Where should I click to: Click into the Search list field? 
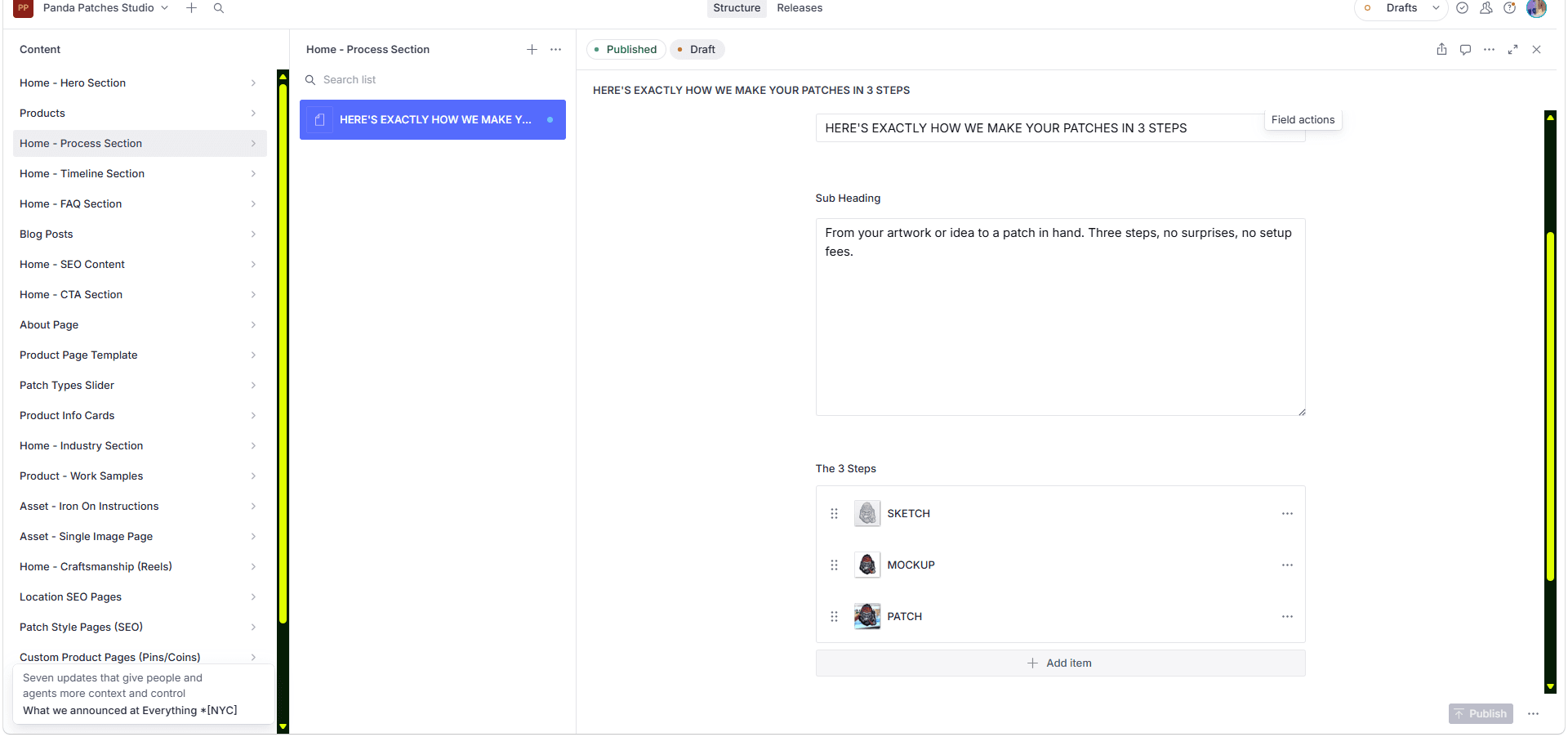tap(433, 79)
